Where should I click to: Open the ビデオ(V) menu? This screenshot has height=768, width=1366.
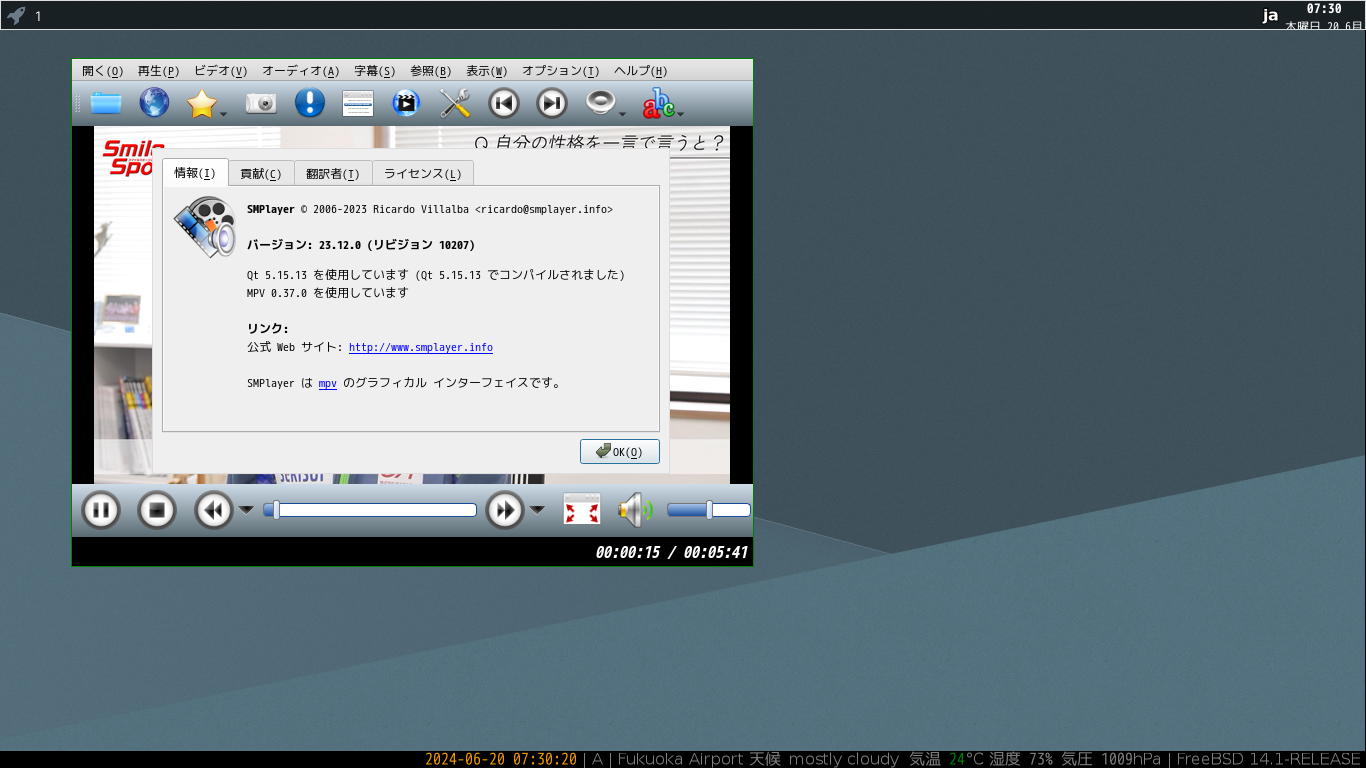[220, 71]
